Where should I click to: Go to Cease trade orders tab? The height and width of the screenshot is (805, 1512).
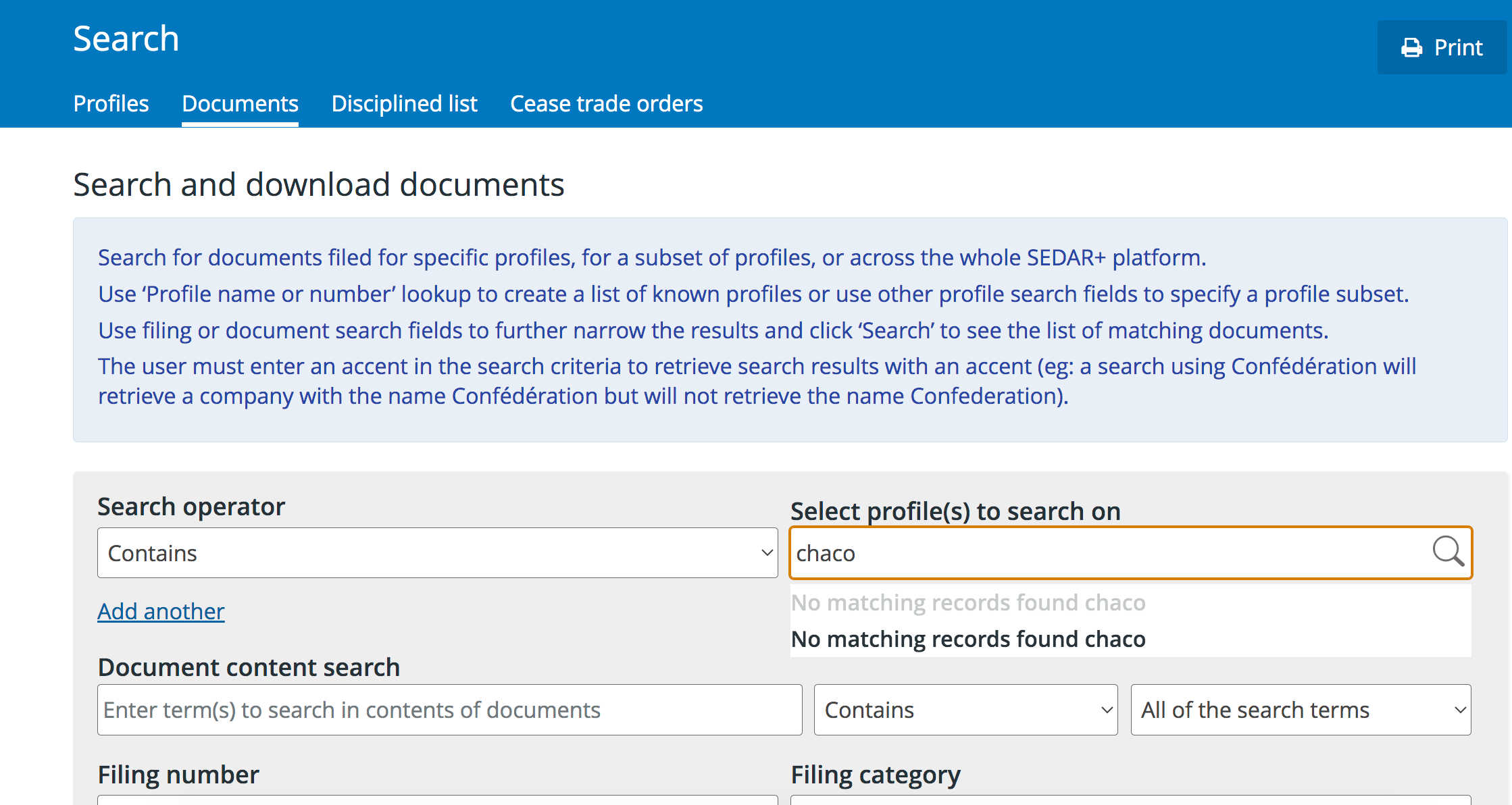click(606, 103)
